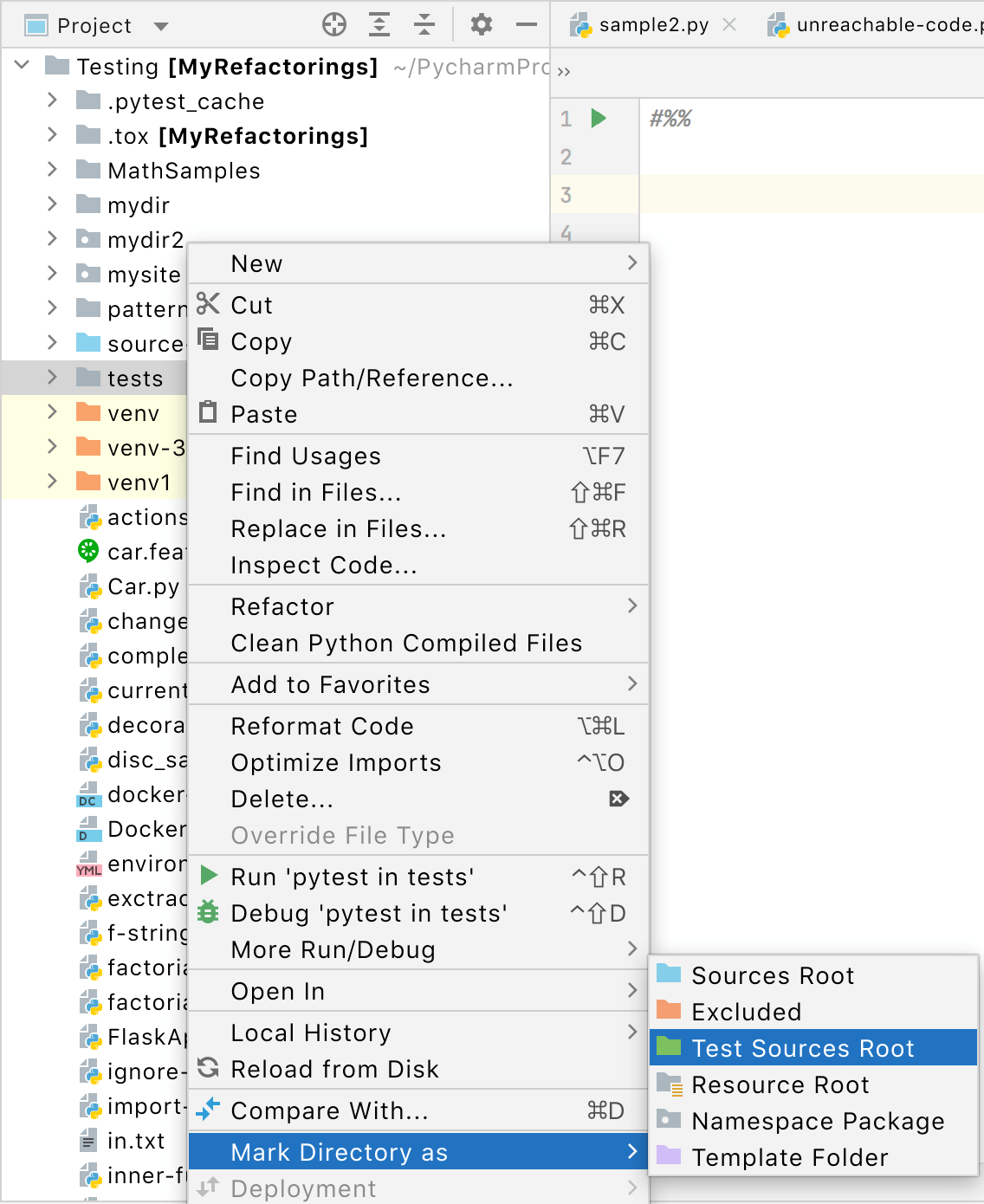The height and width of the screenshot is (1204, 984).
Task: Open the Project panel settings gear
Action: [x=482, y=26]
